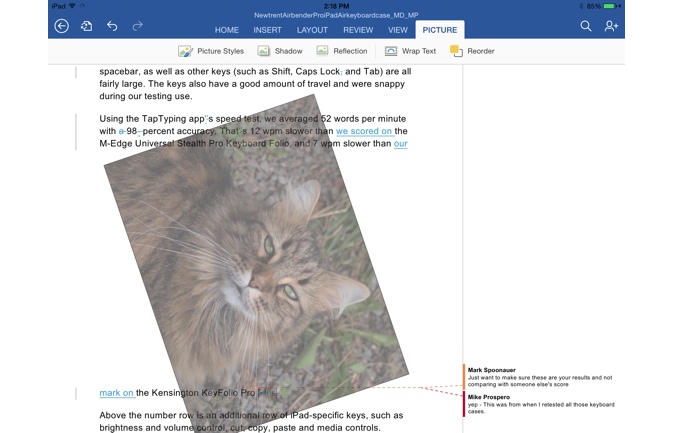Select the rotated cat picture

coord(256,262)
